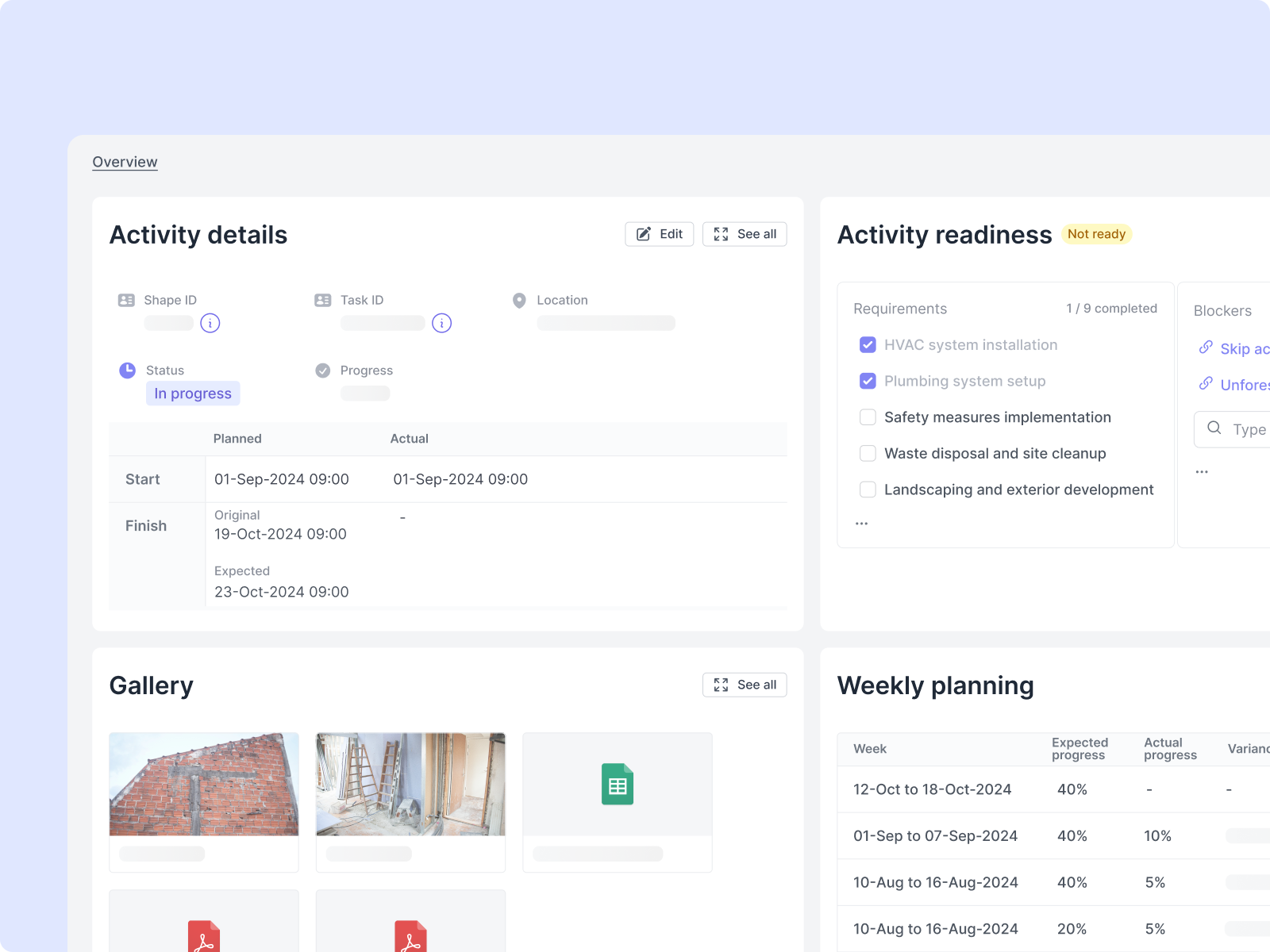Open the Skip ac... blocker link

[x=1245, y=349]
